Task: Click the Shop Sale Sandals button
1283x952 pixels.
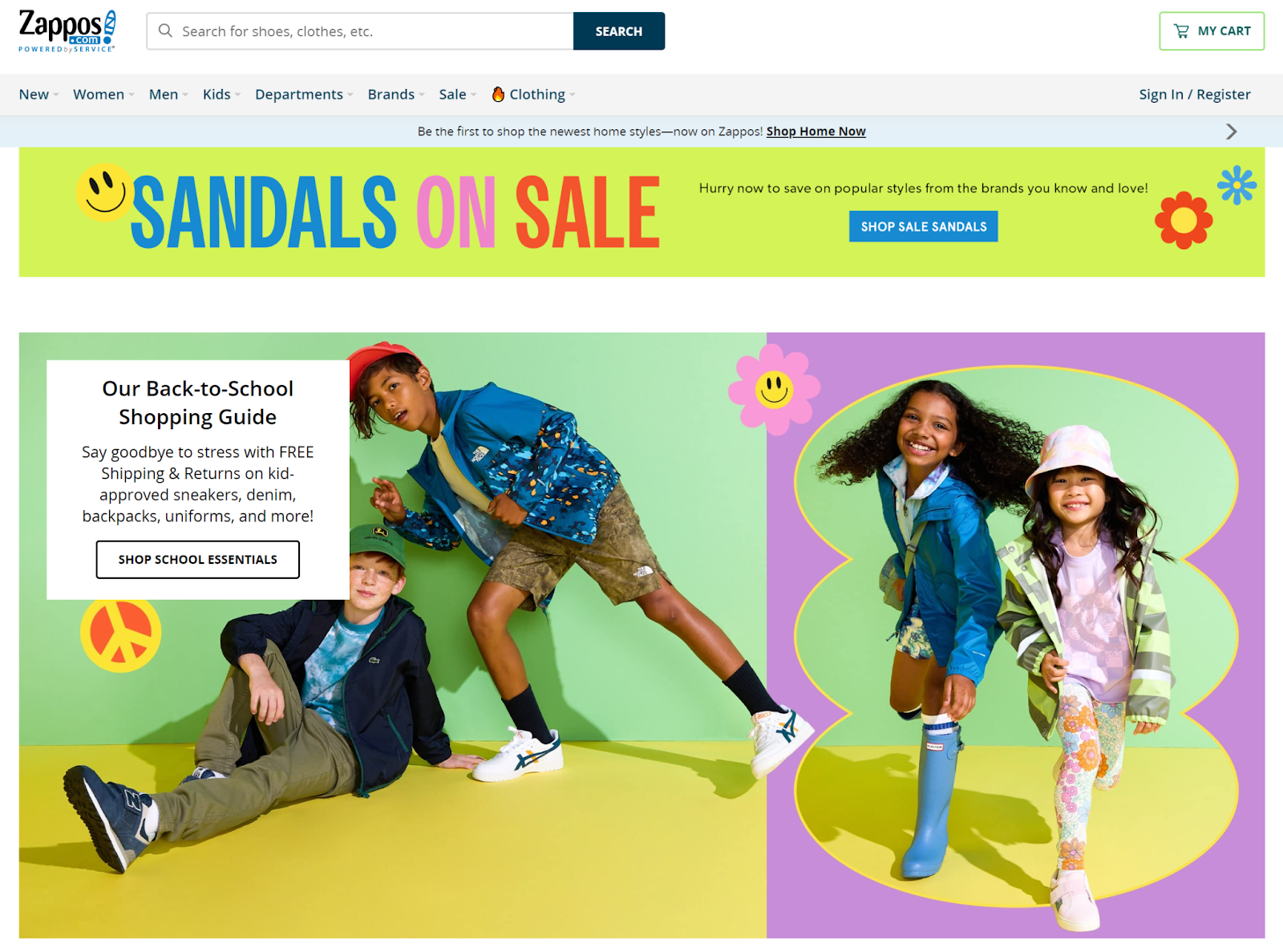Action: (924, 227)
